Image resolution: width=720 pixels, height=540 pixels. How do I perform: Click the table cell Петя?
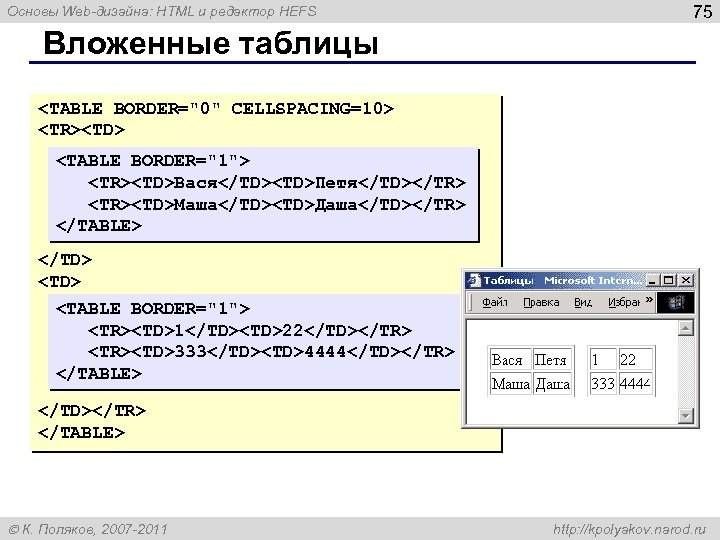[552, 359]
